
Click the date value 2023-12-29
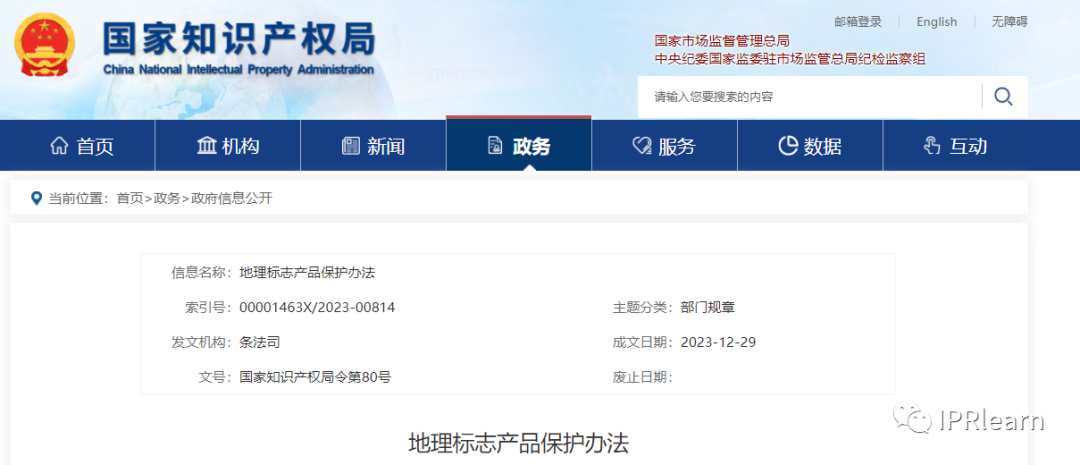click(x=718, y=342)
